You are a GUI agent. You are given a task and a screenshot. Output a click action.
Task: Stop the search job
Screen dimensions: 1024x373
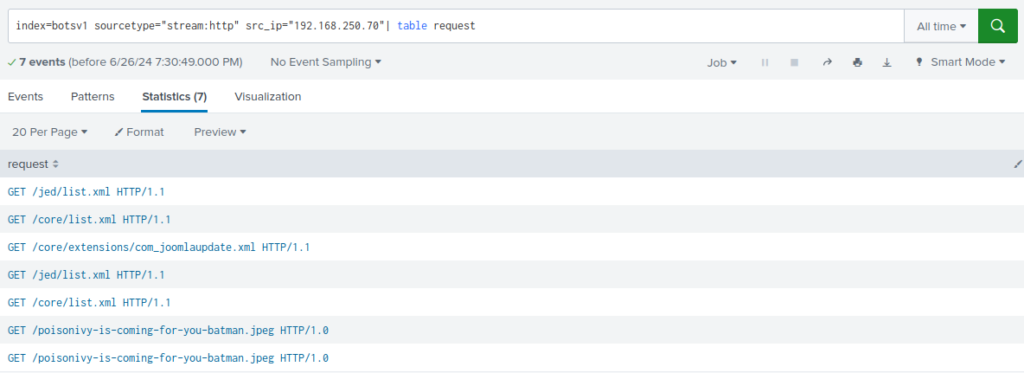[x=795, y=63]
